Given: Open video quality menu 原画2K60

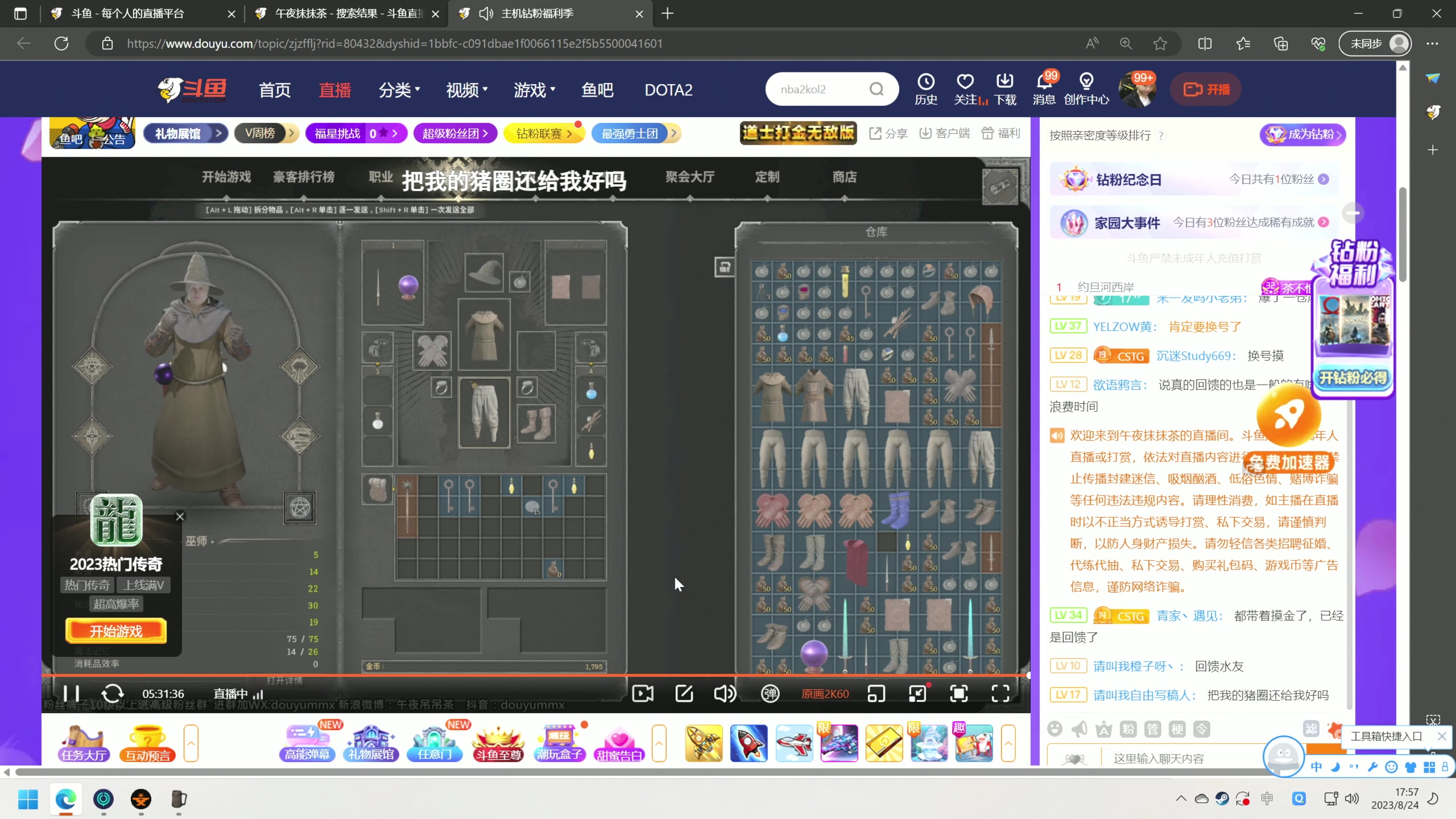Looking at the screenshot, I should click(825, 694).
